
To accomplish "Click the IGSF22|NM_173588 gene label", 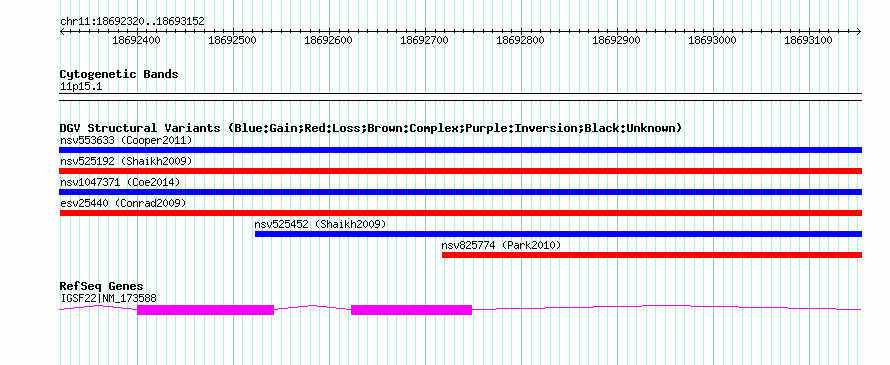I will pyautogui.click(x=108, y=298).
